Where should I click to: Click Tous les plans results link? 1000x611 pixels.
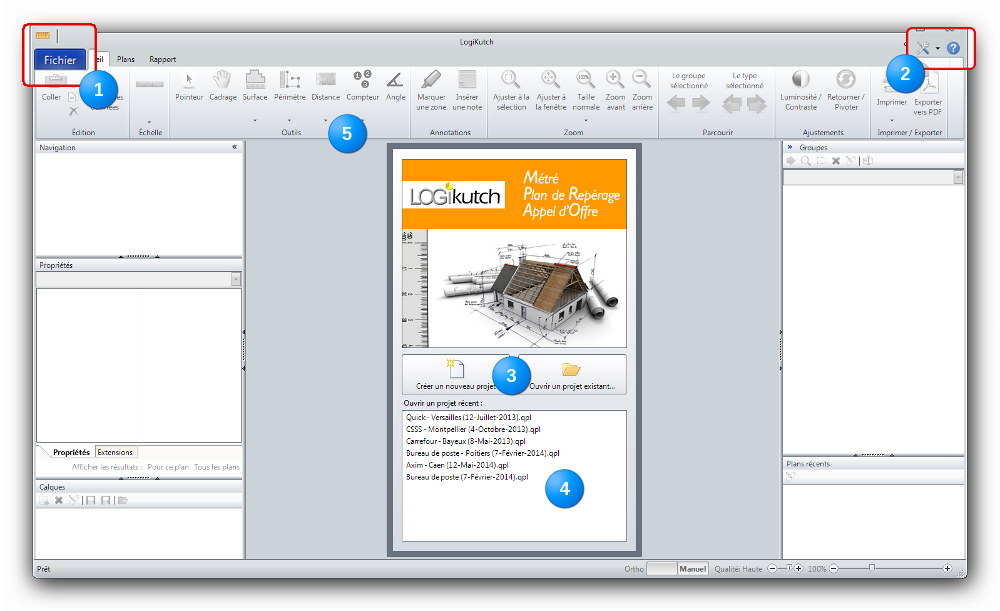pos(217,467)
